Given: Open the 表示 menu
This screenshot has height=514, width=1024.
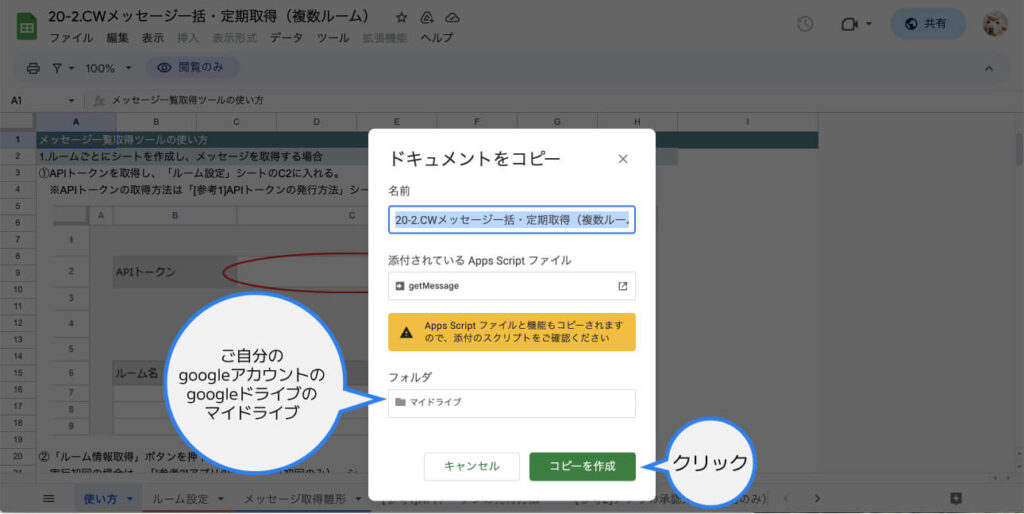Looking at the screenshot, I should click(153, 38).
